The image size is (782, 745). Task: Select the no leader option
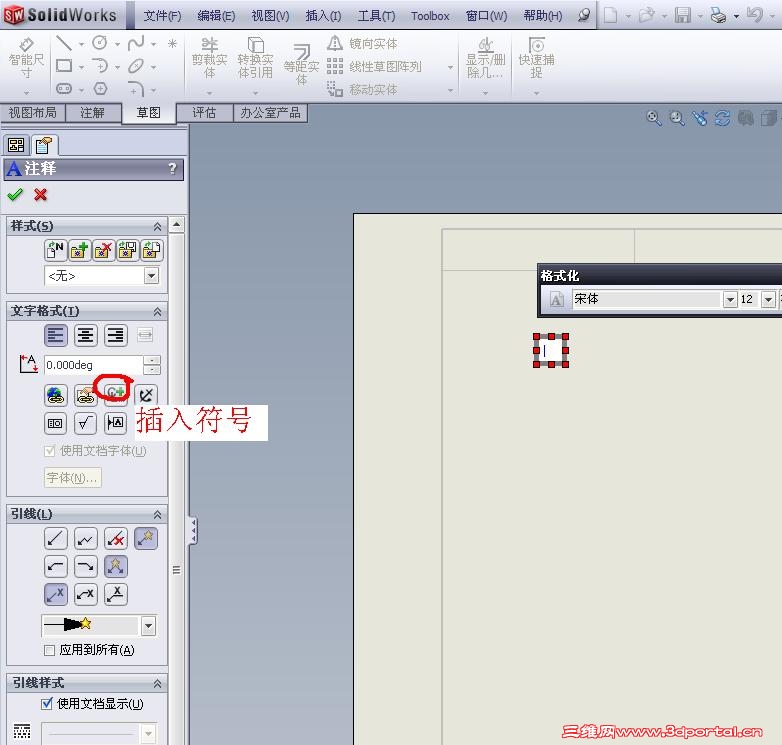click(116, 539)
